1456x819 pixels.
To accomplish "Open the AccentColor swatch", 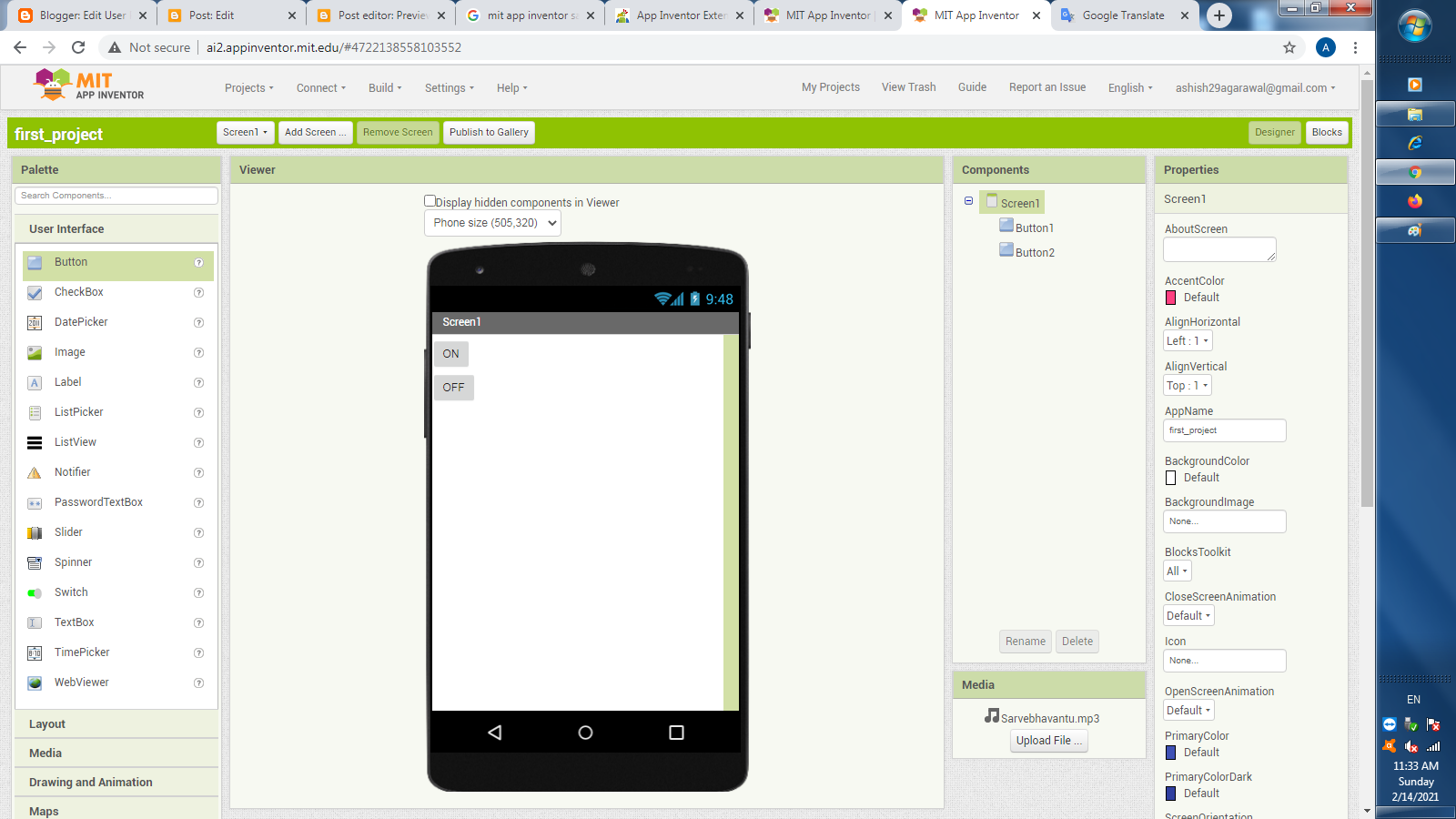I will pyautogui.click(x=1171, y=298).
